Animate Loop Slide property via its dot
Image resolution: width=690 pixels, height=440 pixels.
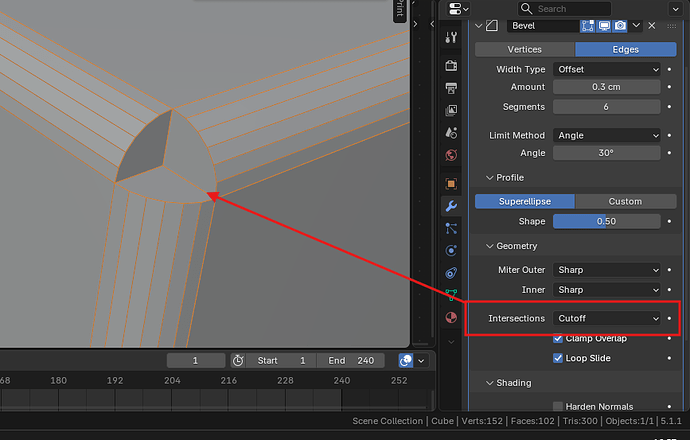tap(669, 358)
